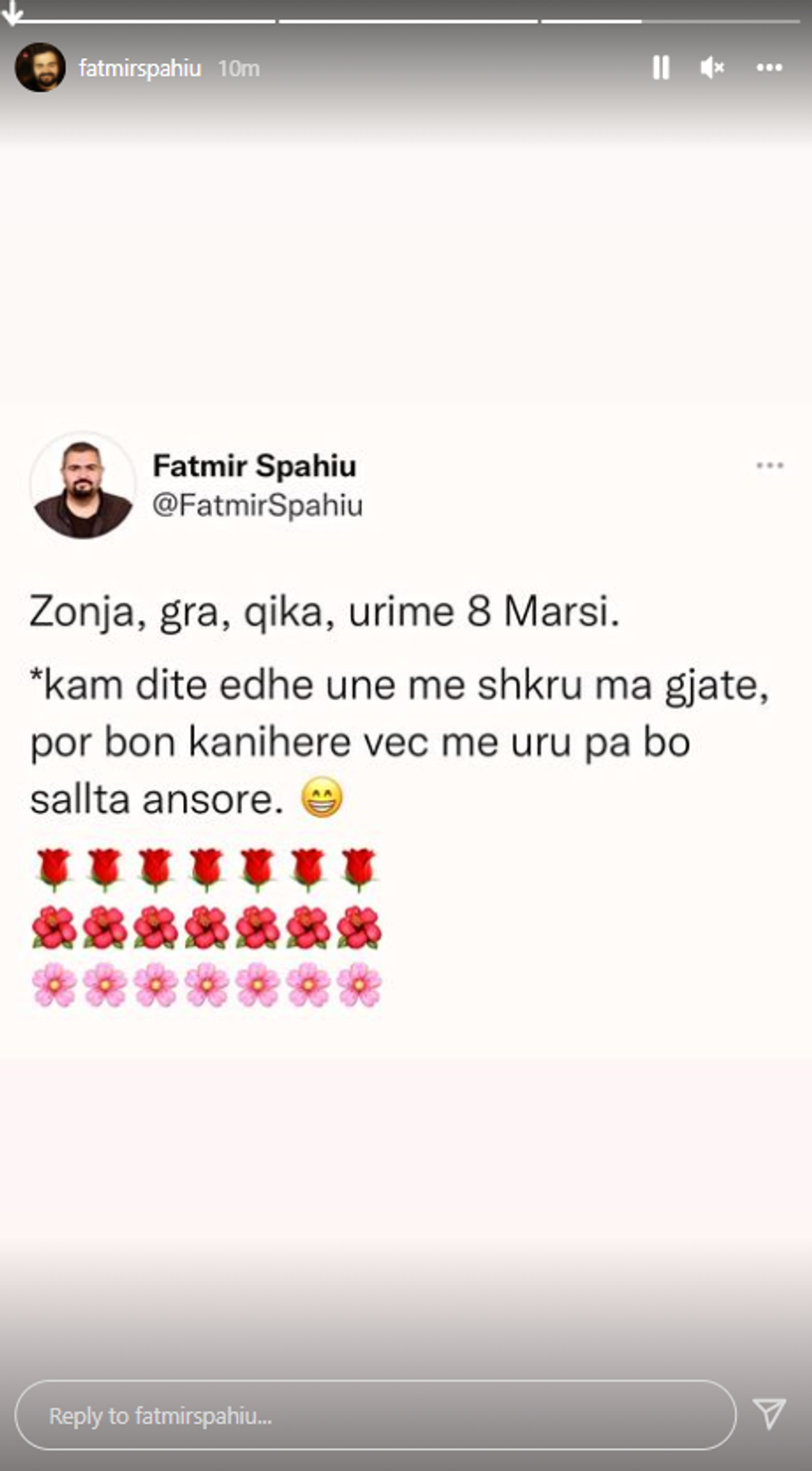This screenshot has height=1471, width=812.
Task: Click the @FatmirSpahiu handle
Action: [258, 505]
